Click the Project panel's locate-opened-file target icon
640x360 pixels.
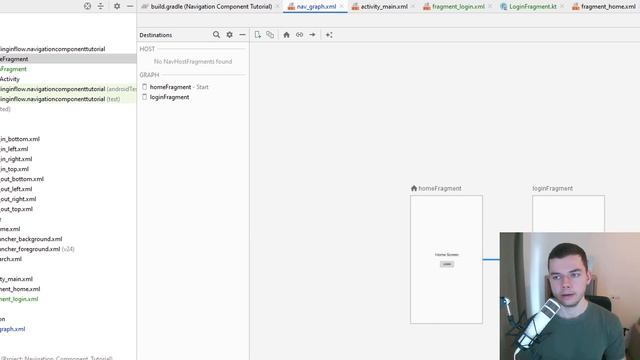tap(87, 6)
